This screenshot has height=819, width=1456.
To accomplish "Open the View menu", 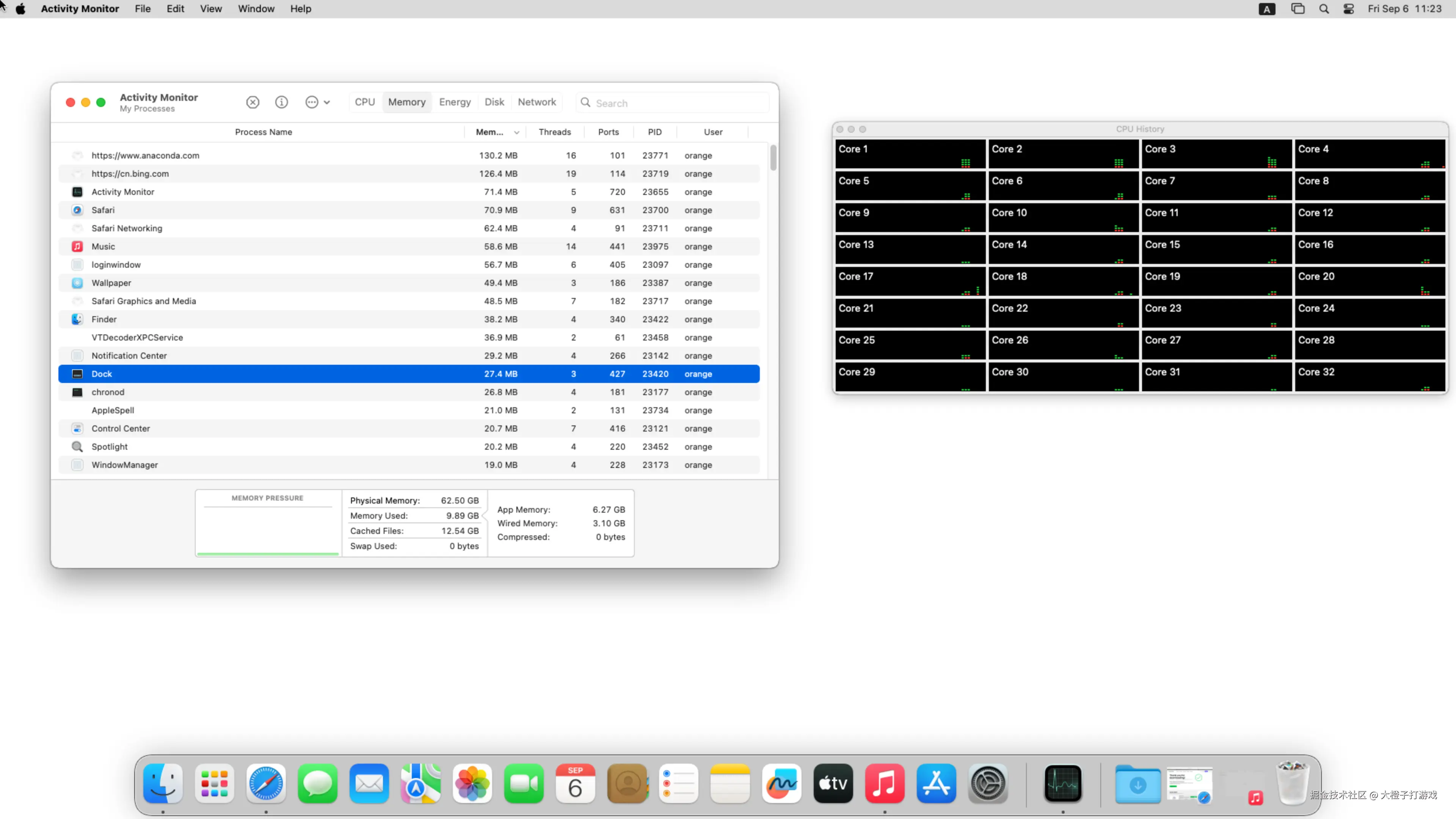I will (x=210, y=9).
